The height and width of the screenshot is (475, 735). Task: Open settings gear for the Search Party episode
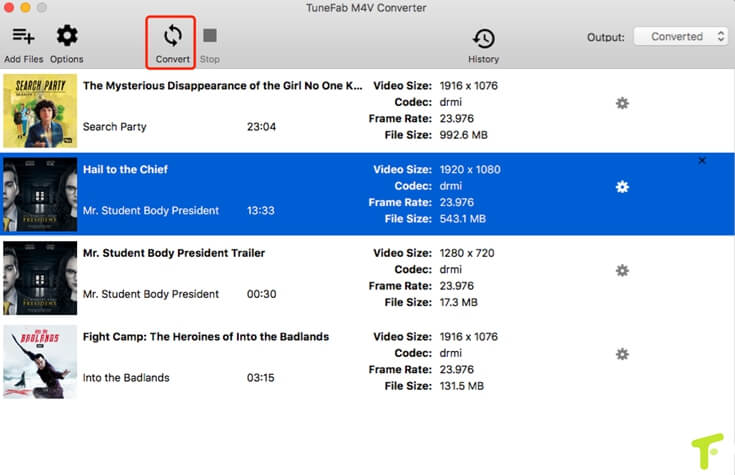pyautogui.click(x=622, y=103)
